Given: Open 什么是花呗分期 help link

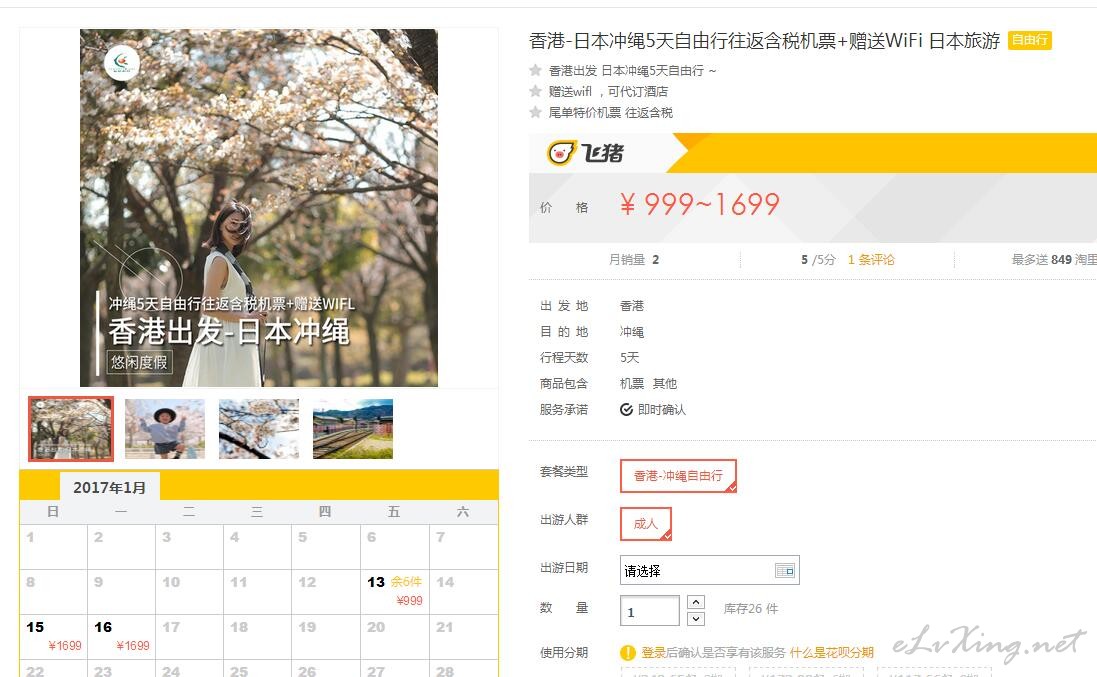Looking at the screenshot, I should tap(831, 653).
